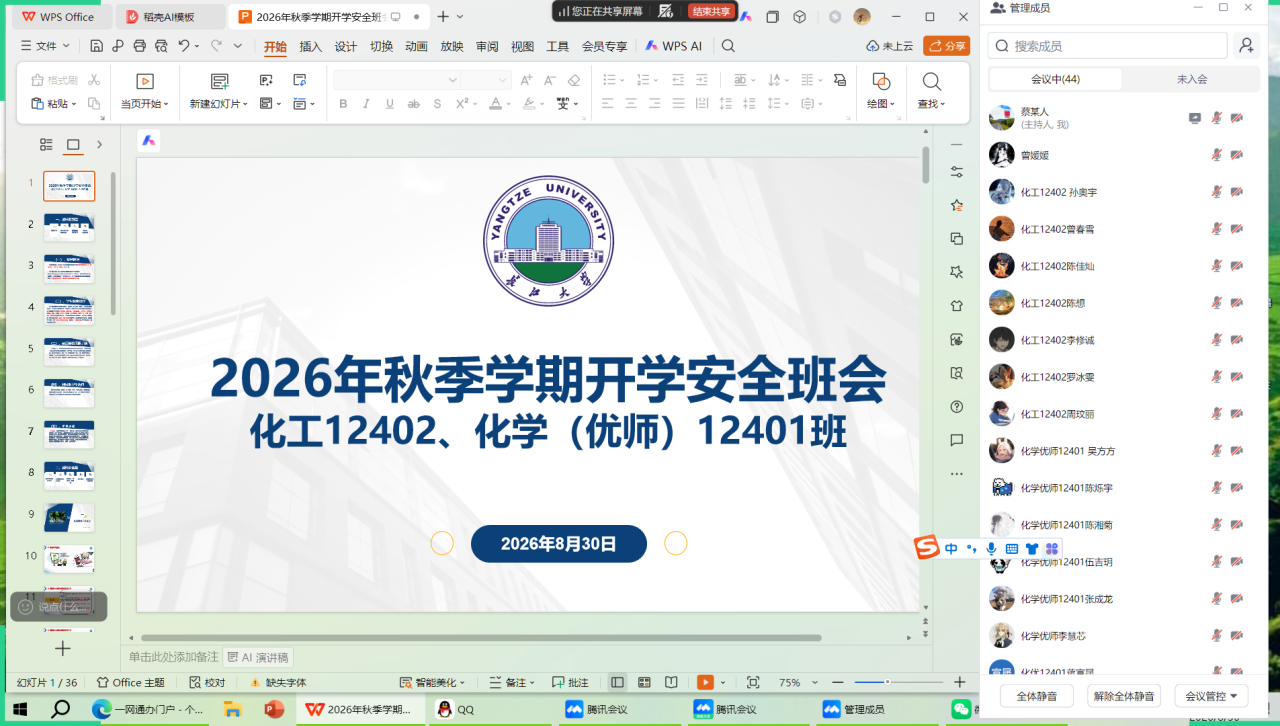Open QQ from the Windows taskbar
1280x726 pixels.
(x=456, y=709)
